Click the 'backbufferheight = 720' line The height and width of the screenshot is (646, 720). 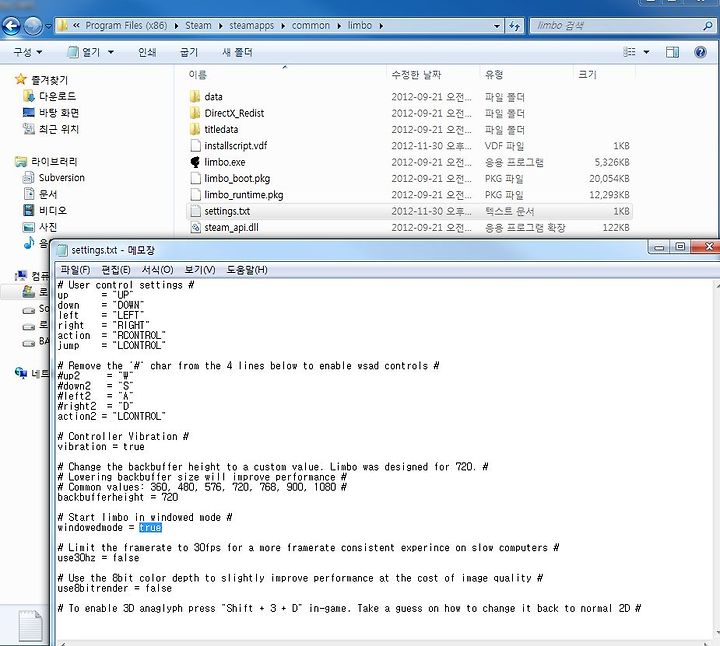[x=118, y=497]
